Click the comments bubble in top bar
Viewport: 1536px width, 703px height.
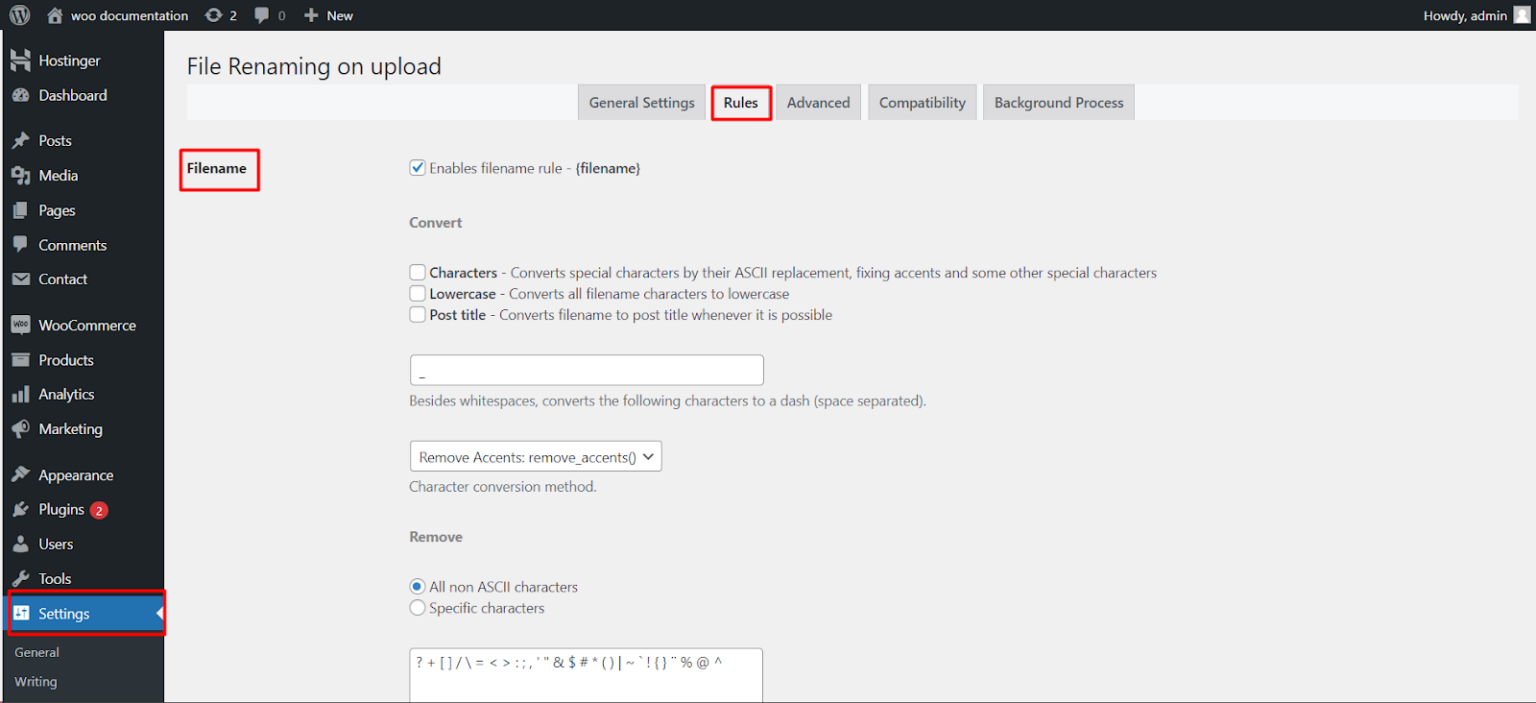[259, 15]
